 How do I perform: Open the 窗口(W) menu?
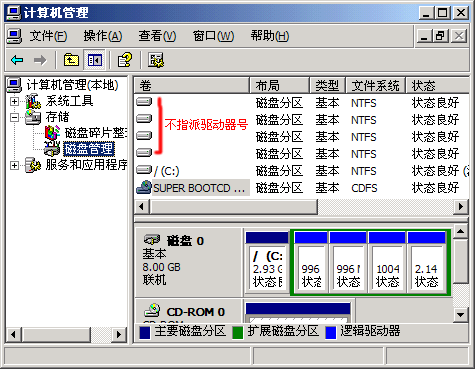click(x=213, y=36)
